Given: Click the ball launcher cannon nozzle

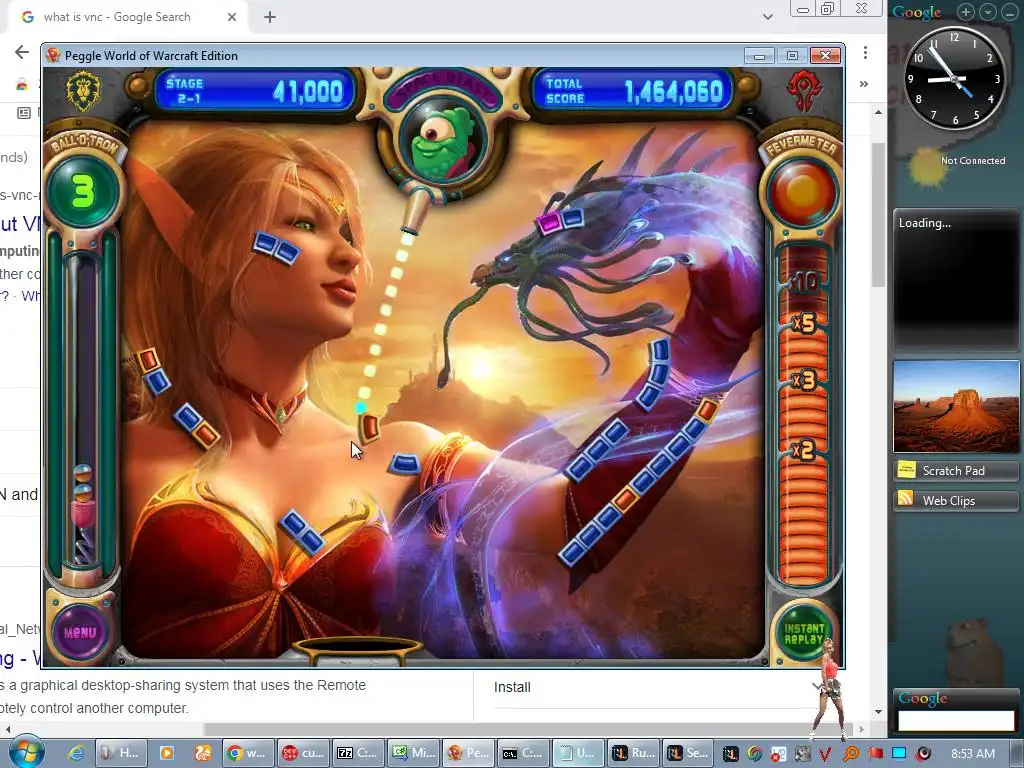Looking at the screenshot, I should [x=415, y=210].
